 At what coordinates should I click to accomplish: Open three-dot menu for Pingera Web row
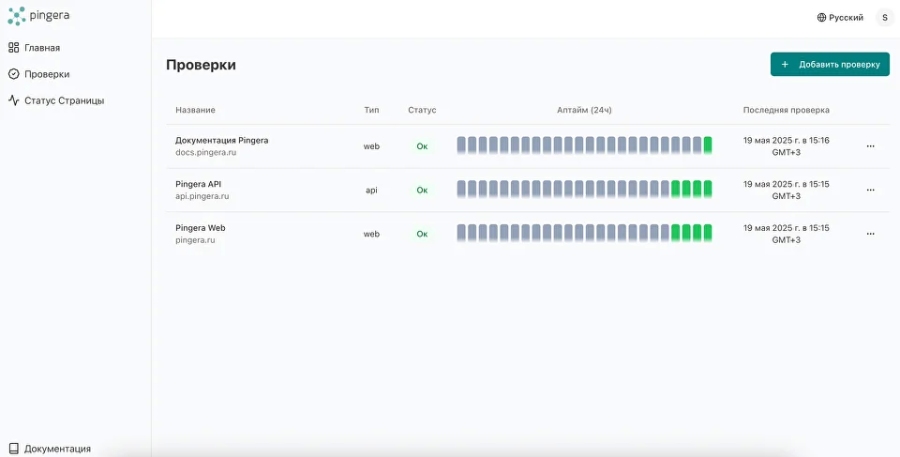click(870, 234)
